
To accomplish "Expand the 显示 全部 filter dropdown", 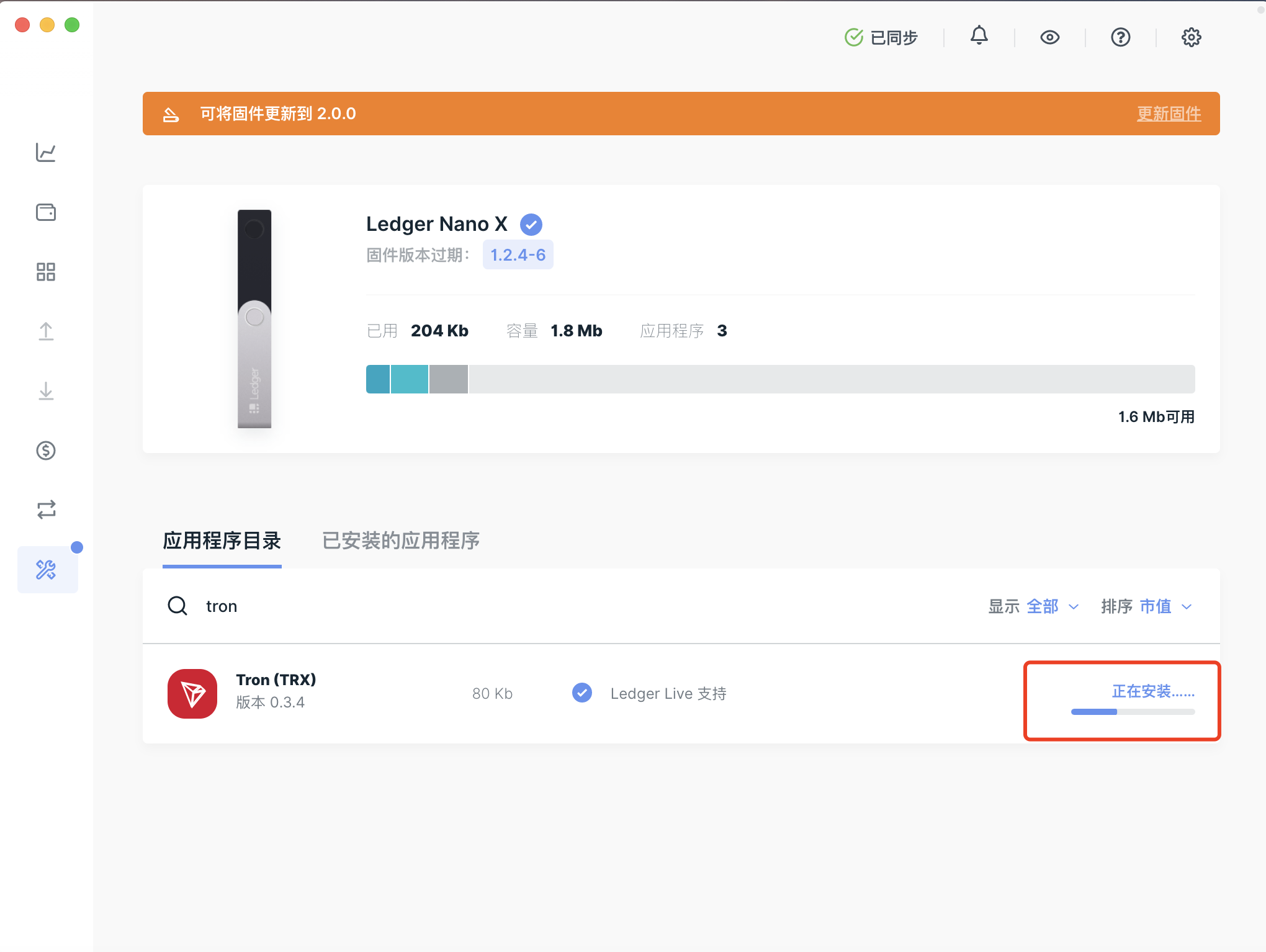I will (1034, 606).
